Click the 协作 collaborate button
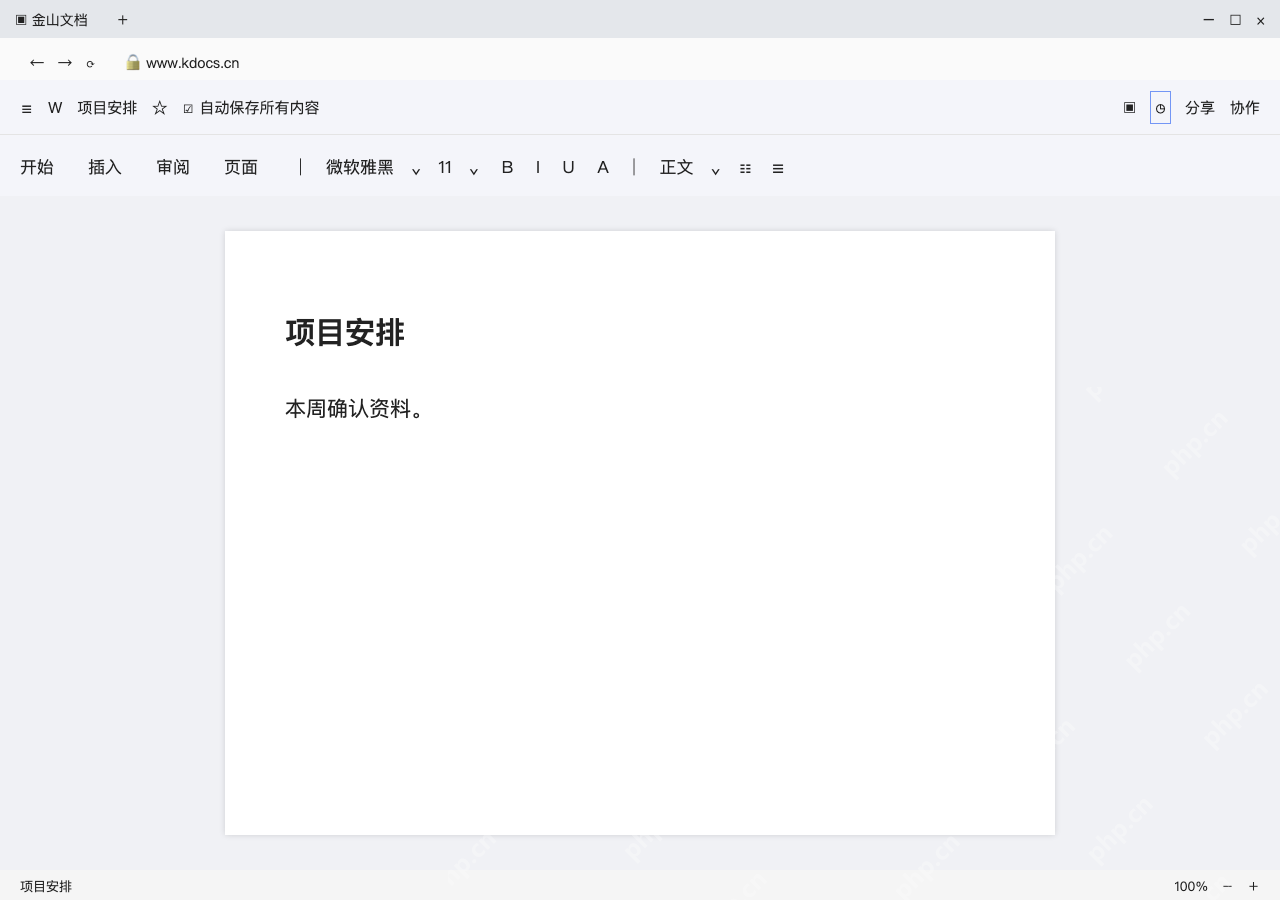The height and width of the screenshot is (900, 1280). click(x=1244, y=108)
